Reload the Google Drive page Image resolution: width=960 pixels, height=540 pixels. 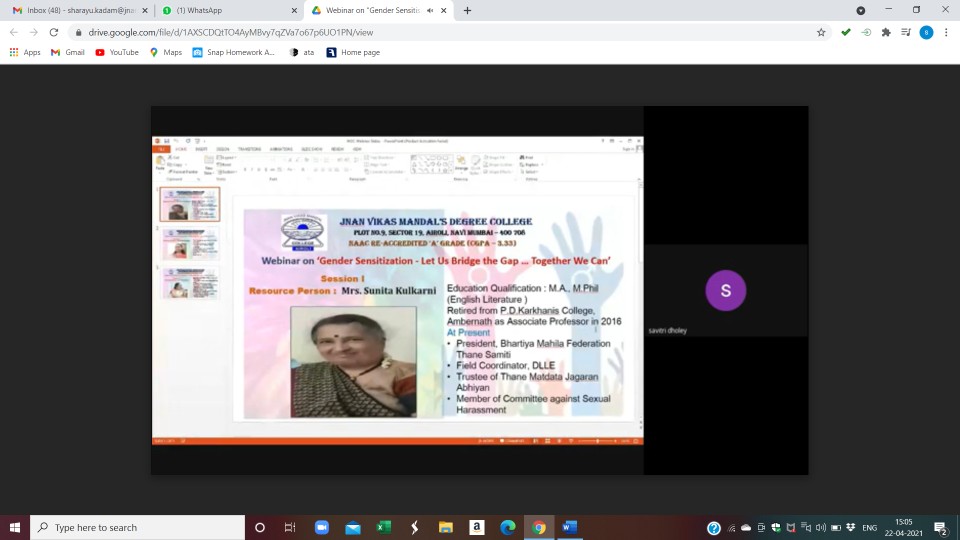(54, 32)
